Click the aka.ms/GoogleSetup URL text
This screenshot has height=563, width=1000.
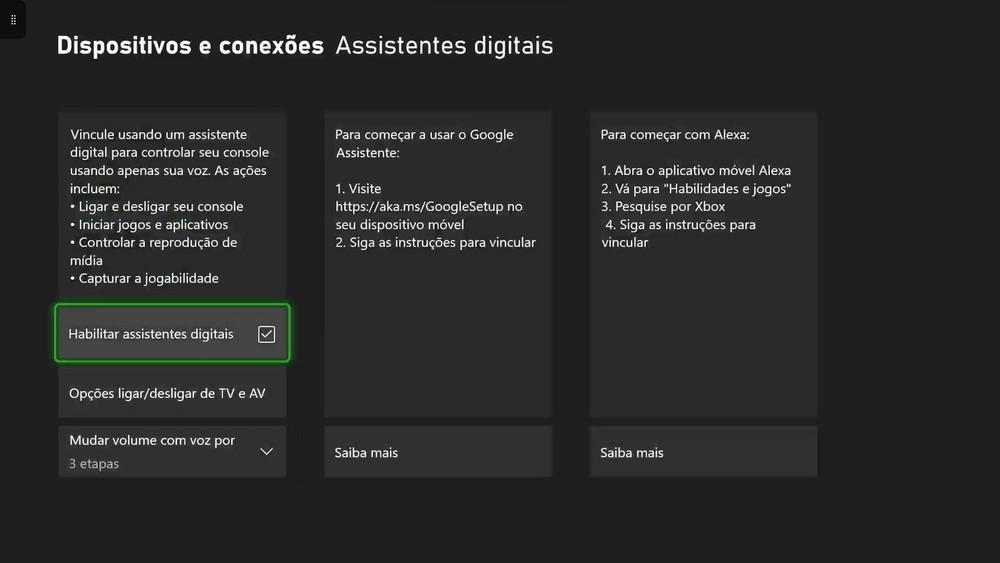pyautogui.click(x=428, y=206)
